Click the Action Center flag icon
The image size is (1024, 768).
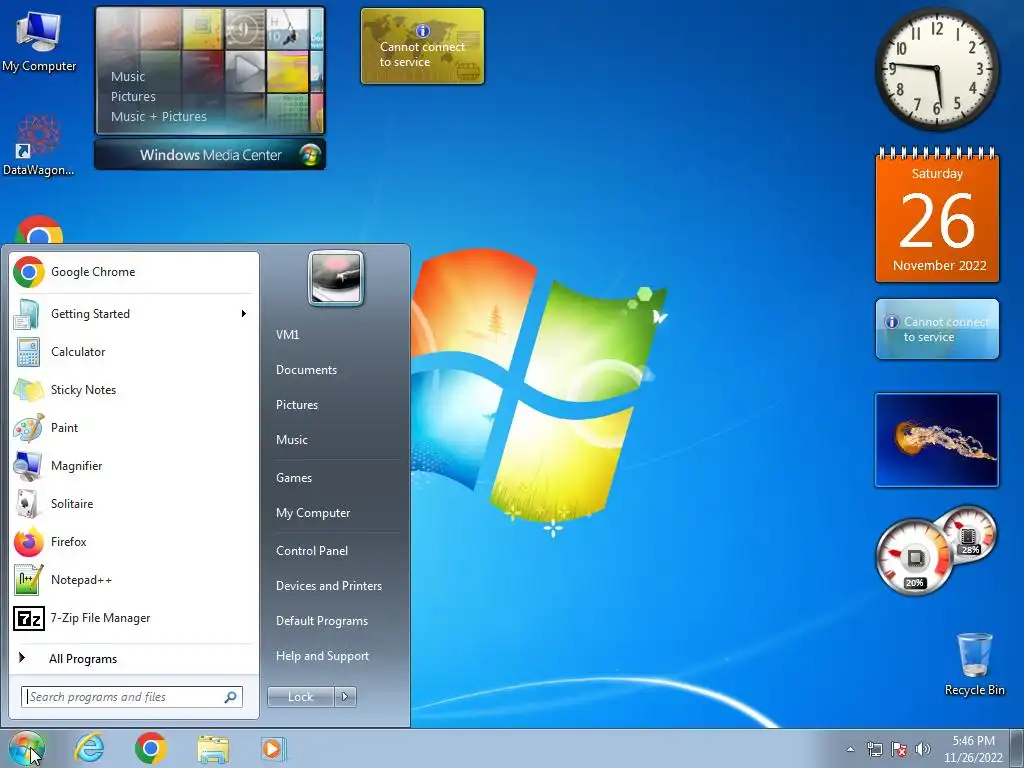coord(899,749)
